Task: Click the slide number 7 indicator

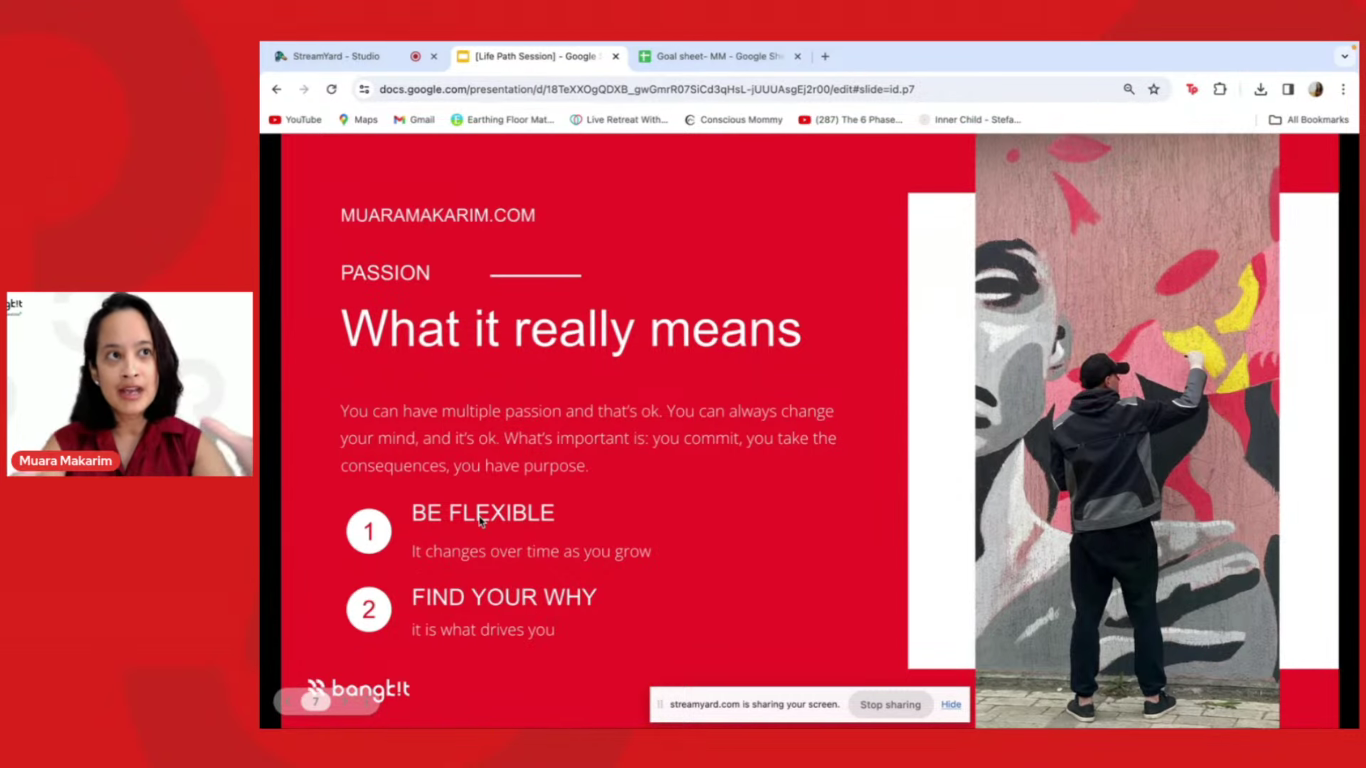Action: tap(316, 702)
